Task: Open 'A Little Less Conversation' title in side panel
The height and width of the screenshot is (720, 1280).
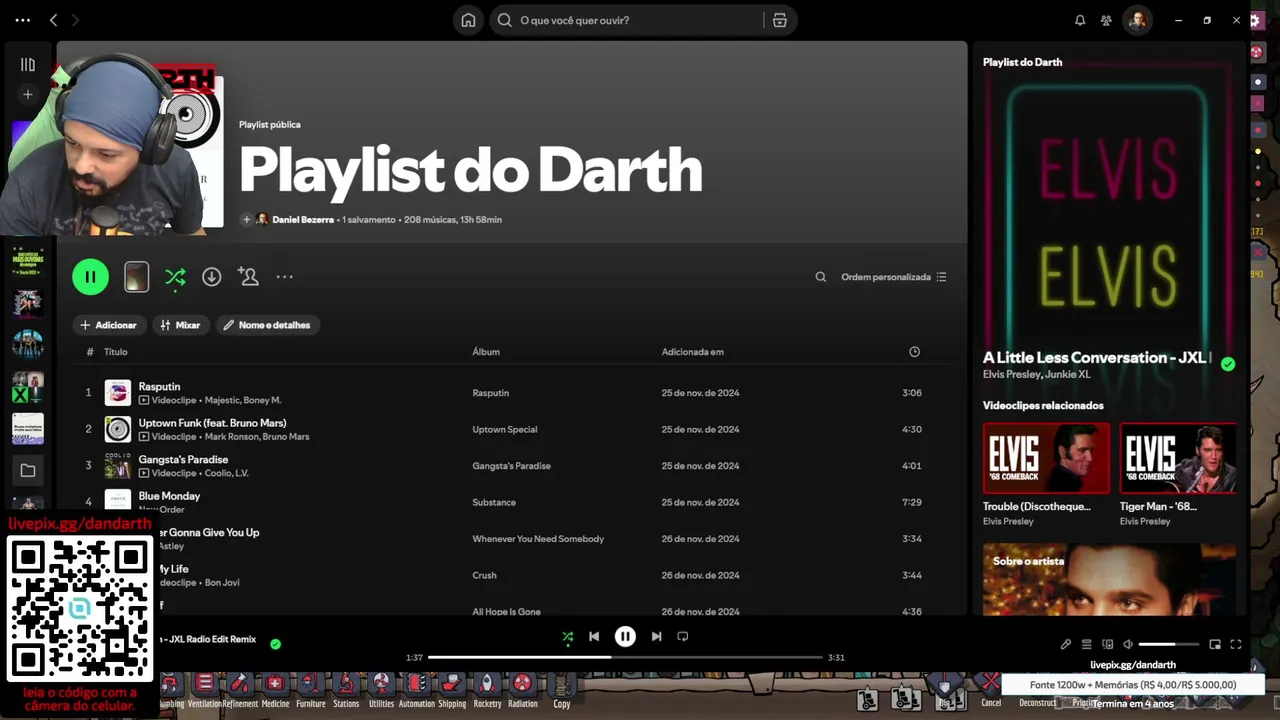Action: (x=1097, y=357)
